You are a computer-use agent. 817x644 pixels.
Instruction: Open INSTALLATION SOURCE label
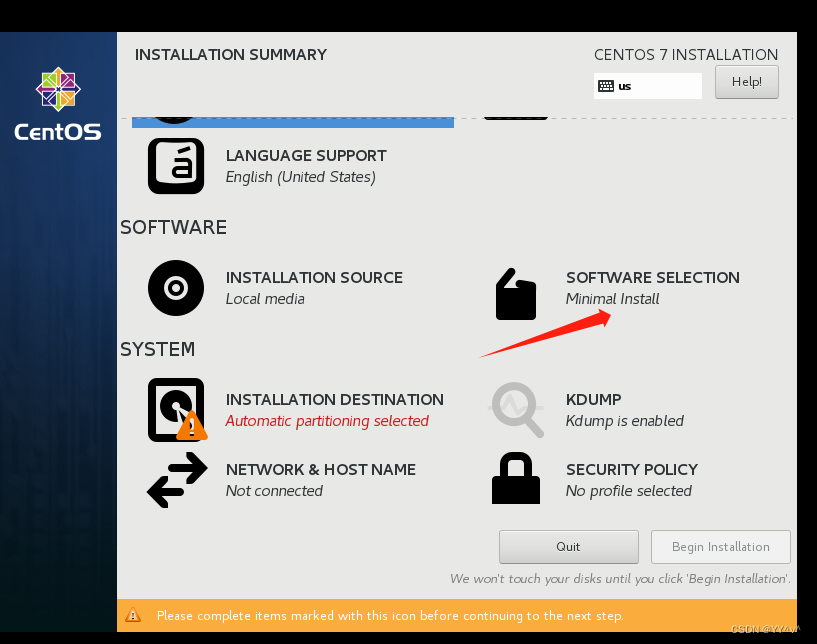pyautogui.click(x=314, y=277)
